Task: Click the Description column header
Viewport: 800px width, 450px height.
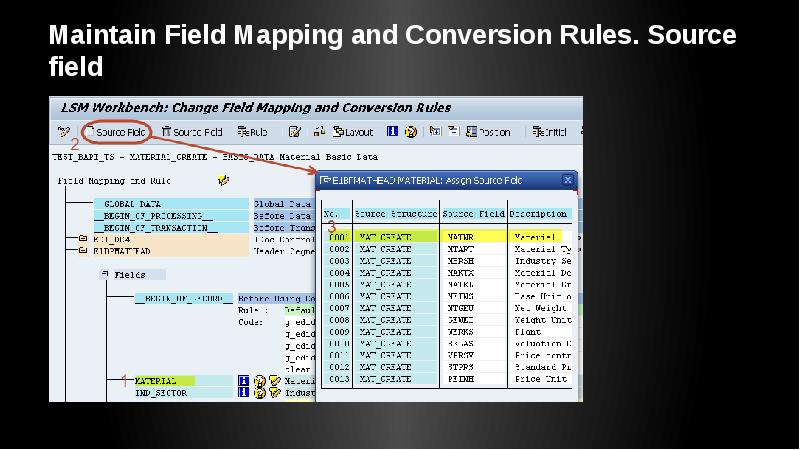Action: pos(539,214)
